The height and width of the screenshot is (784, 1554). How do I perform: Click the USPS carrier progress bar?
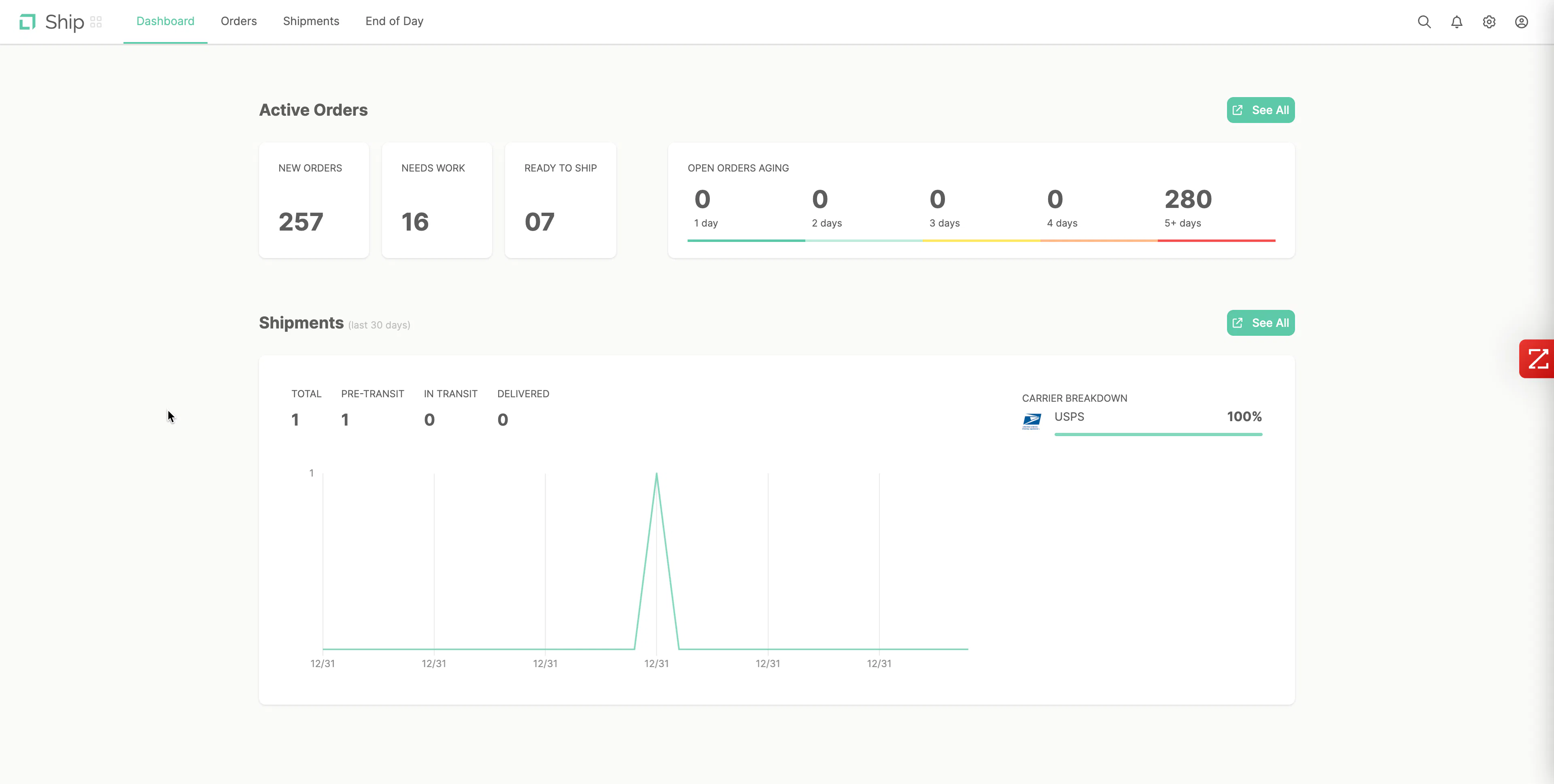pyautogui.click(x=1158, y=434)
